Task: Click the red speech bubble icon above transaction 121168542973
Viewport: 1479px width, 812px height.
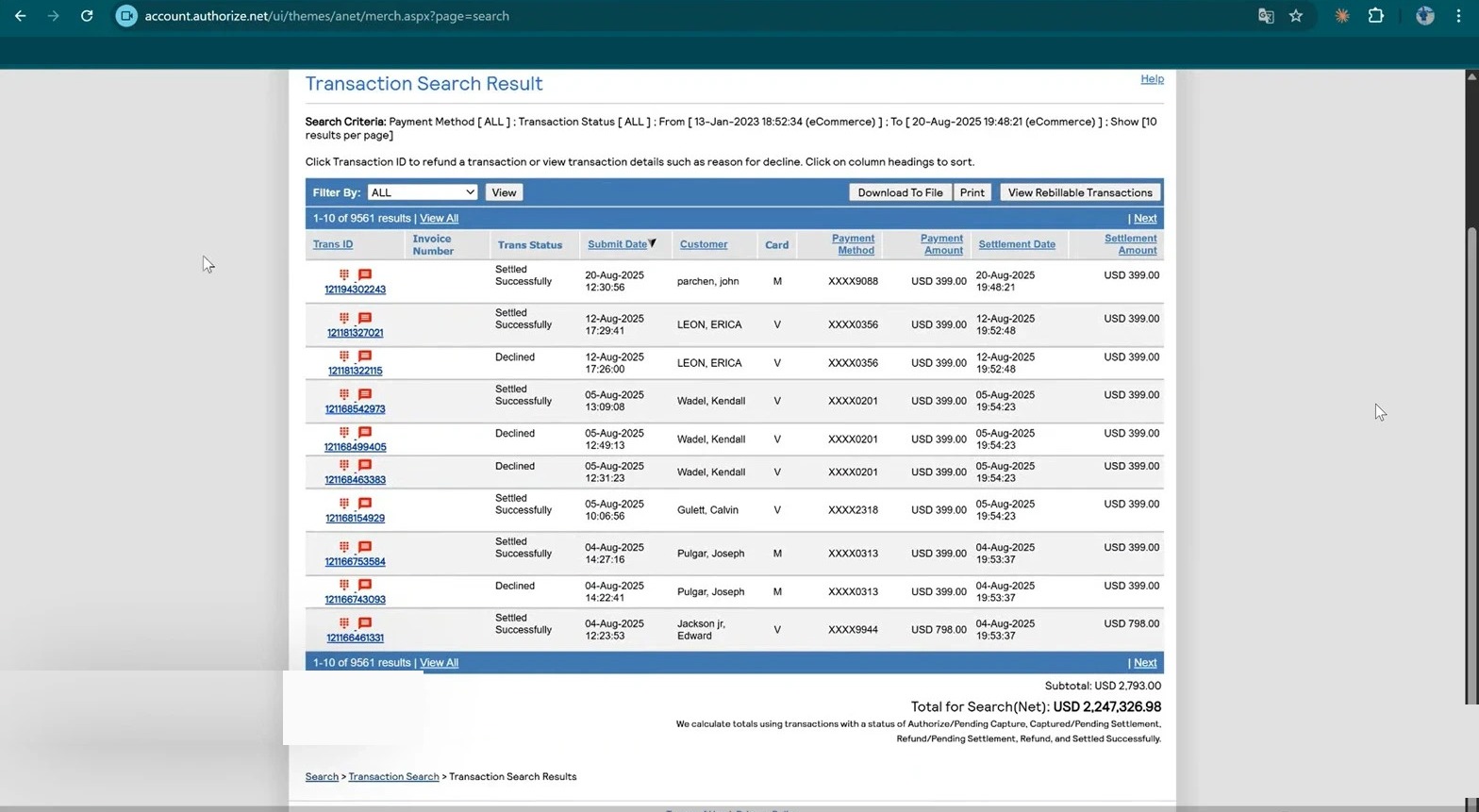Action: tap(365, 394)
